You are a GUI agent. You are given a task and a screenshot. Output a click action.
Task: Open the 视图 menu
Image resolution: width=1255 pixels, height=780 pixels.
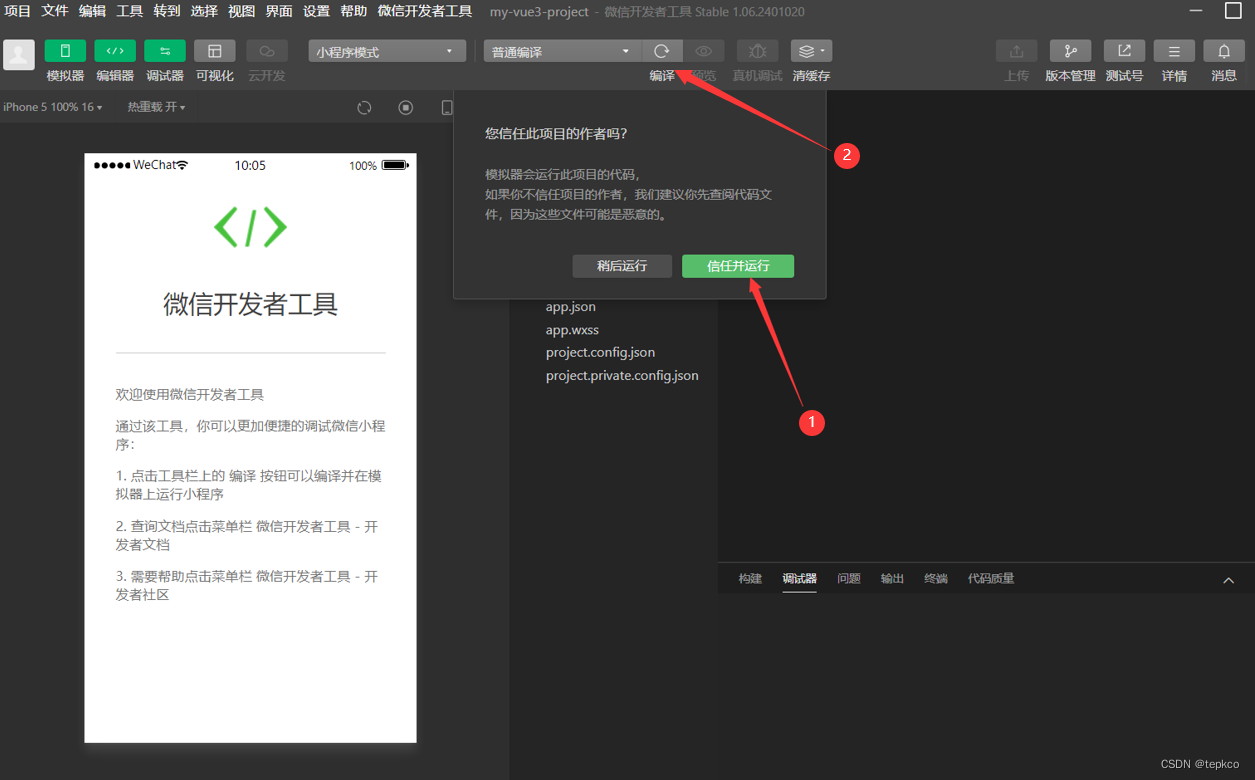click(242, 11)
